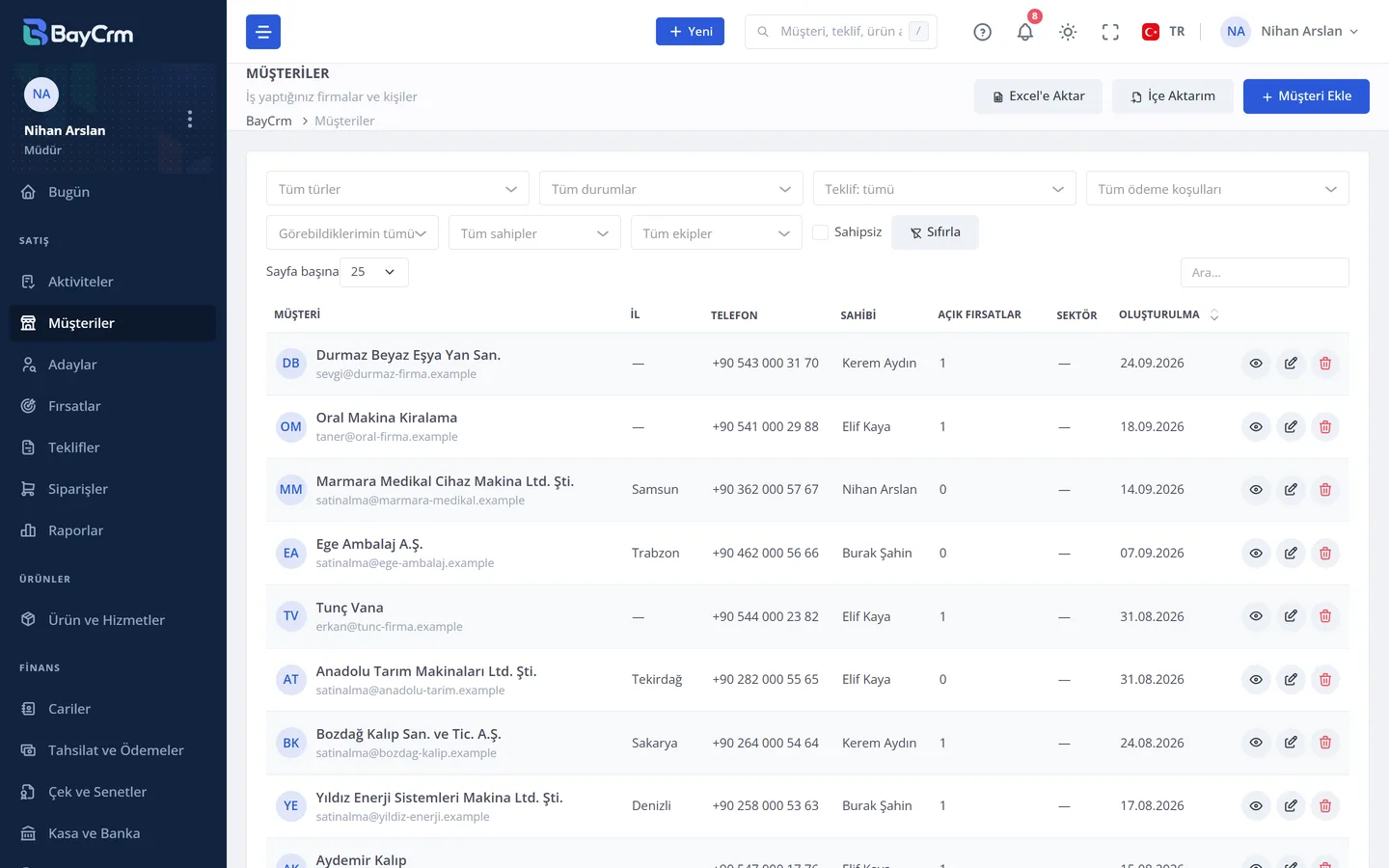Delete Oral Makina Kiralama customer
Image resolution: width=1389 pixels, height=868 pixels.
(x=1325, y=426)
